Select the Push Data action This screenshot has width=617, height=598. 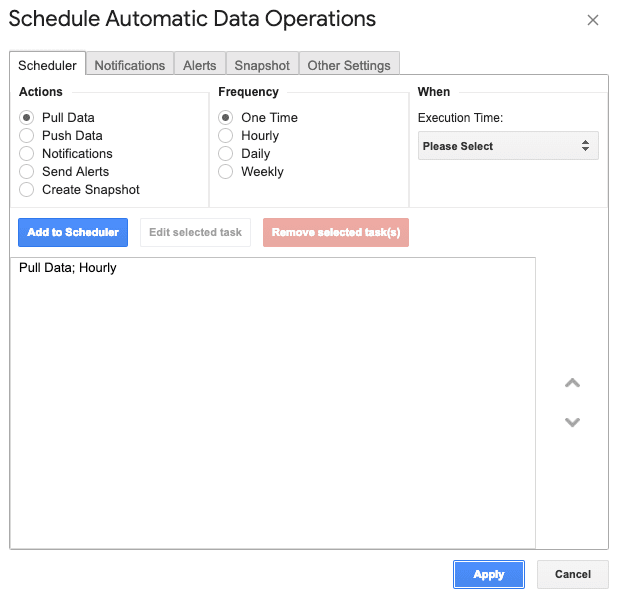point(26,135)
